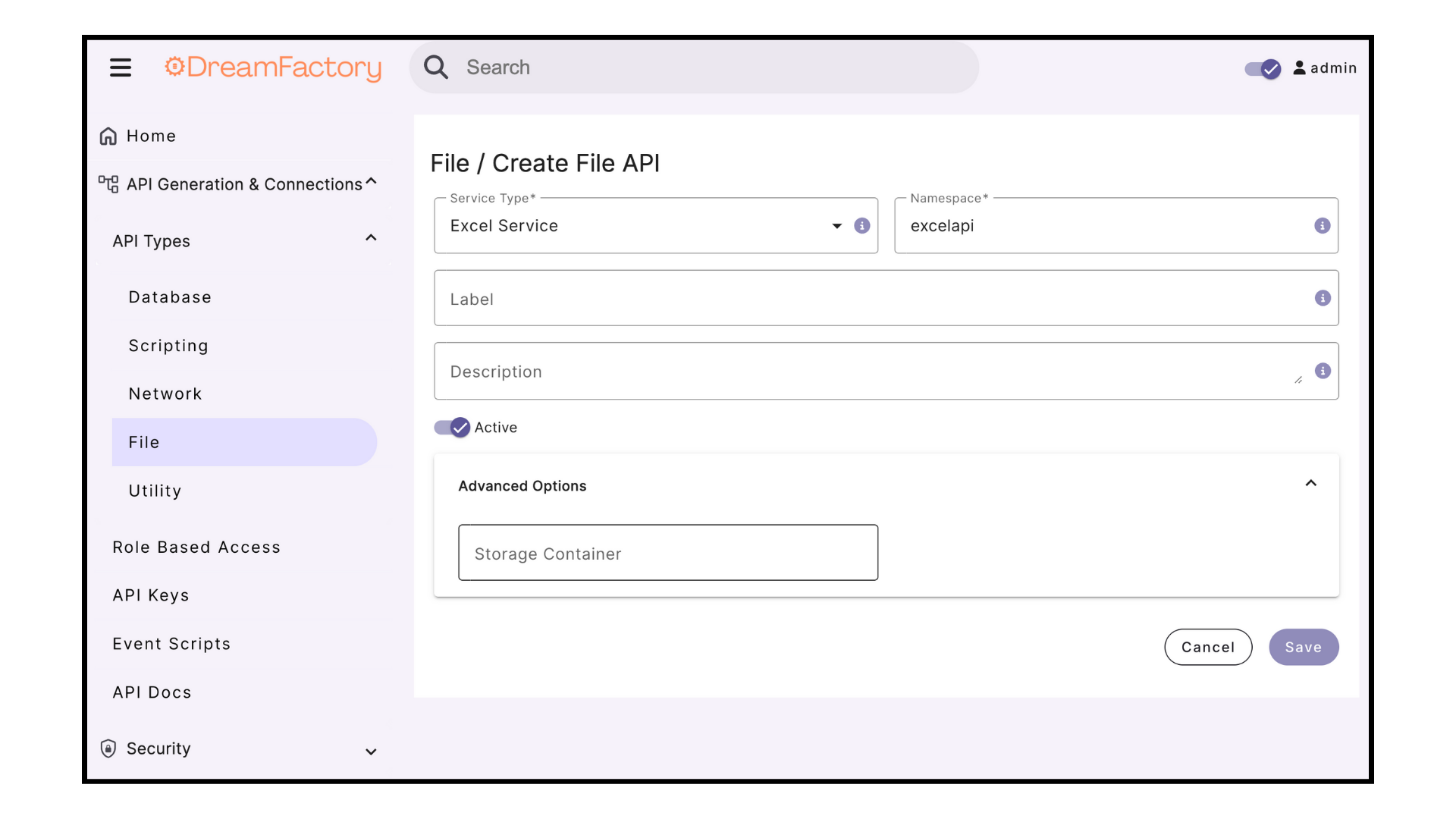
Task: Select Database under API Types
Action: 170,297
